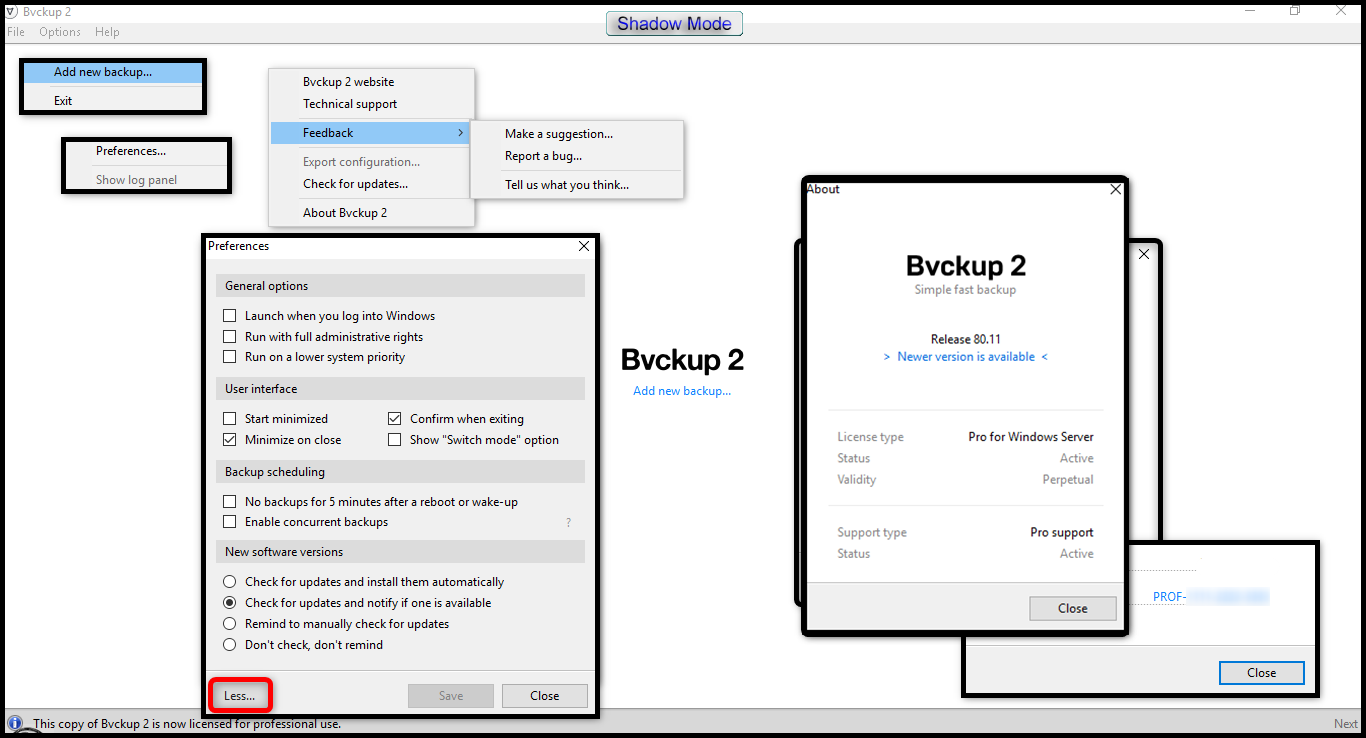Click the Perpetual validity value
The width and height of the screenshot is (1366, 738).
(x=1068, y=480)
